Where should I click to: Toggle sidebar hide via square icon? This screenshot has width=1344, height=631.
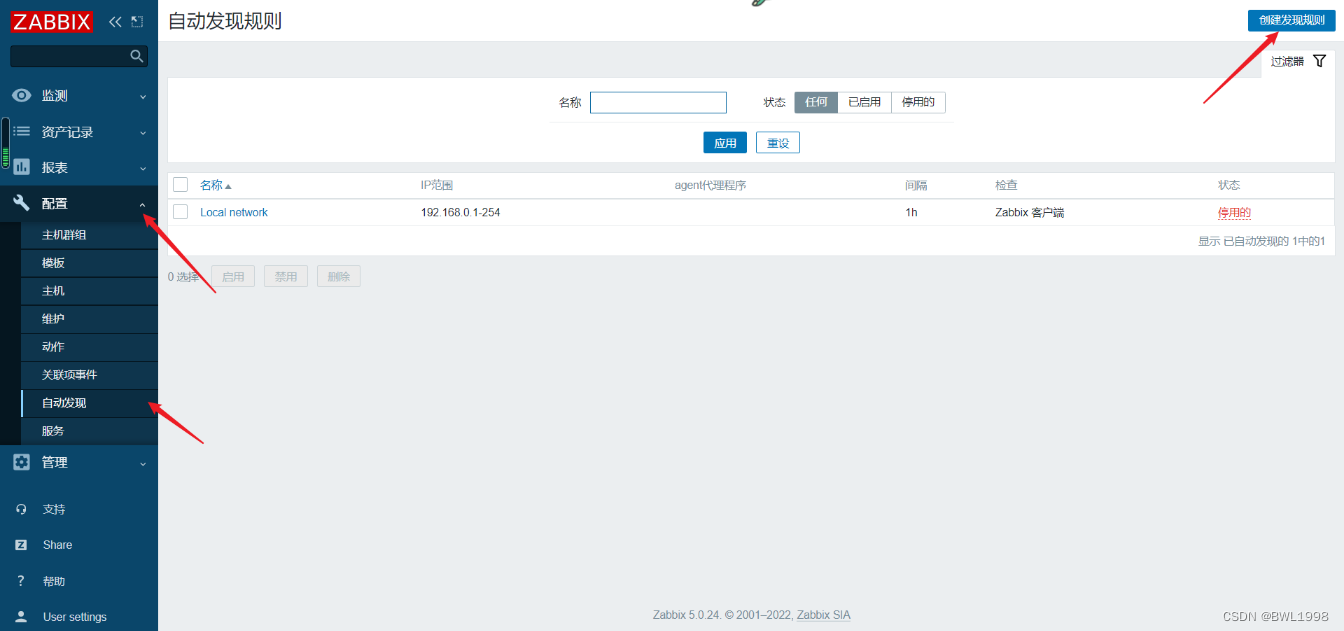point(137,21)
